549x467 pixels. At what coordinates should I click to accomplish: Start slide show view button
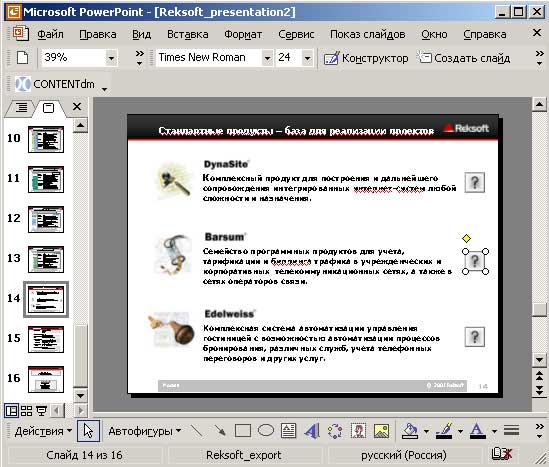[x=41, y=410]
